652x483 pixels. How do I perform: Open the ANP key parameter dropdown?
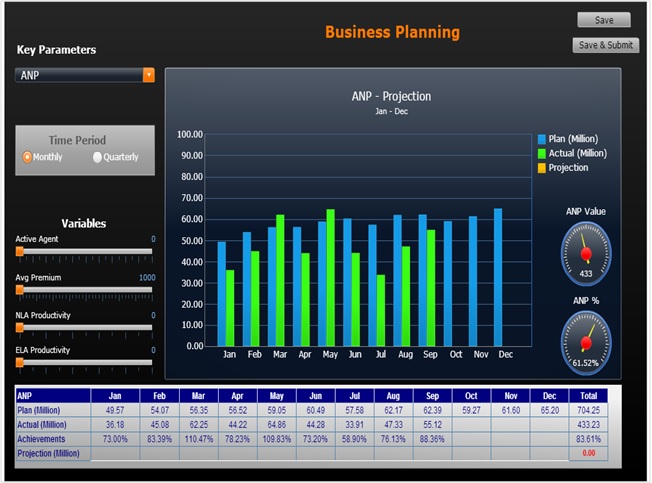click(x=79, y=75)
